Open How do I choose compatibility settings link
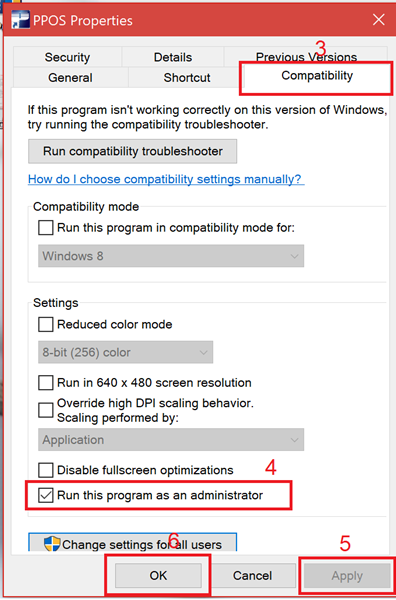This screenshot has width=396, height=600. (x=166, y=179)
